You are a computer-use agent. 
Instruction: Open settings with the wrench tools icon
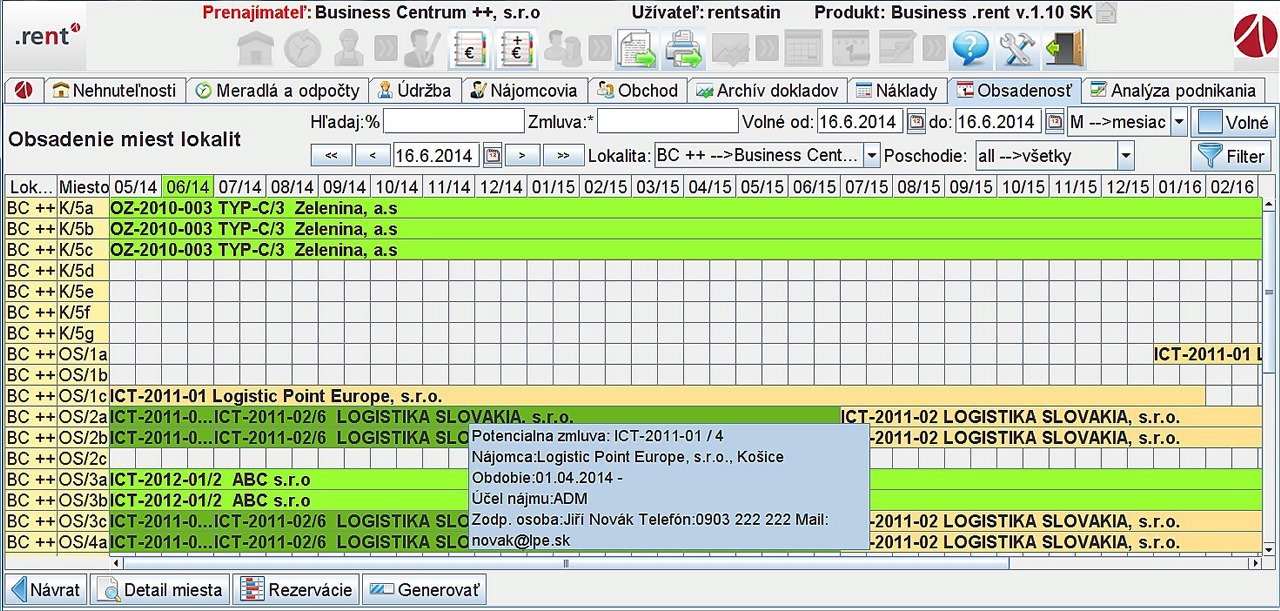pyautogui.click(x=1018, y=48)
